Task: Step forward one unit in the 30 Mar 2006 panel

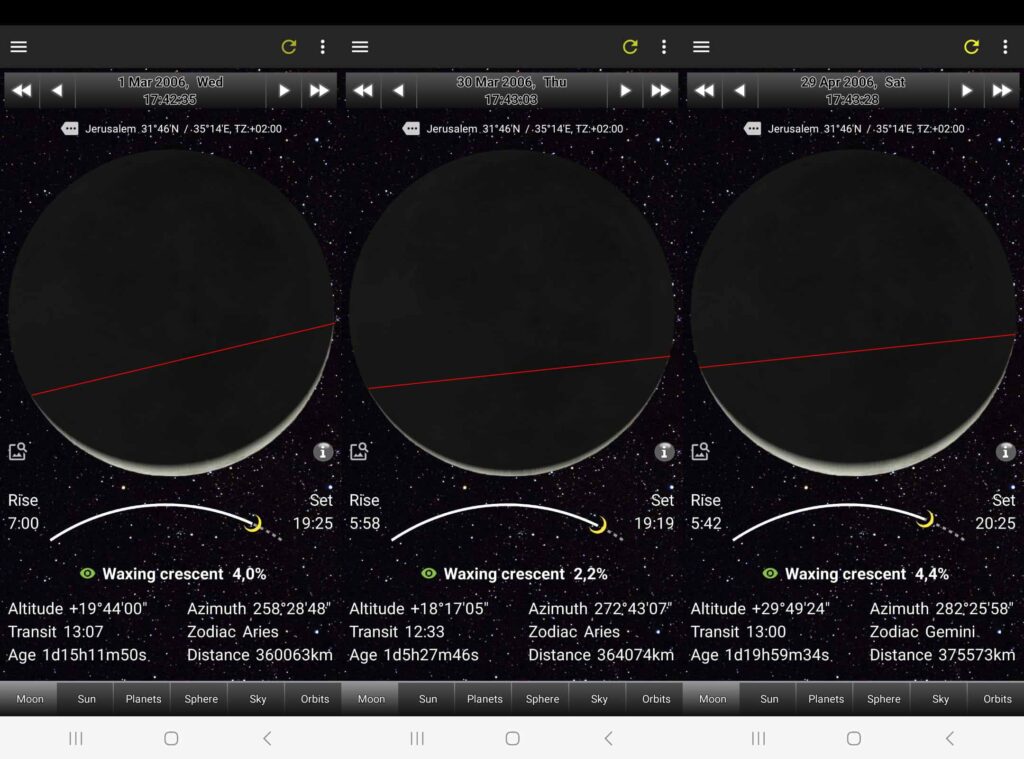Action: click(x=625, y=91)
